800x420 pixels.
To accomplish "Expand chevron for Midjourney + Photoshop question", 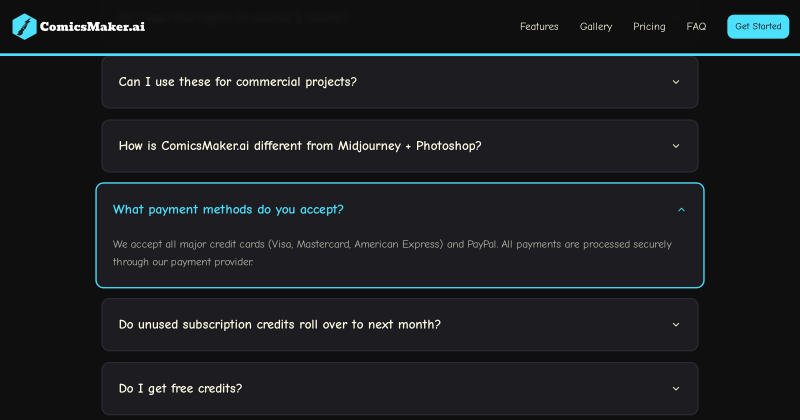I will pos(676,146).
